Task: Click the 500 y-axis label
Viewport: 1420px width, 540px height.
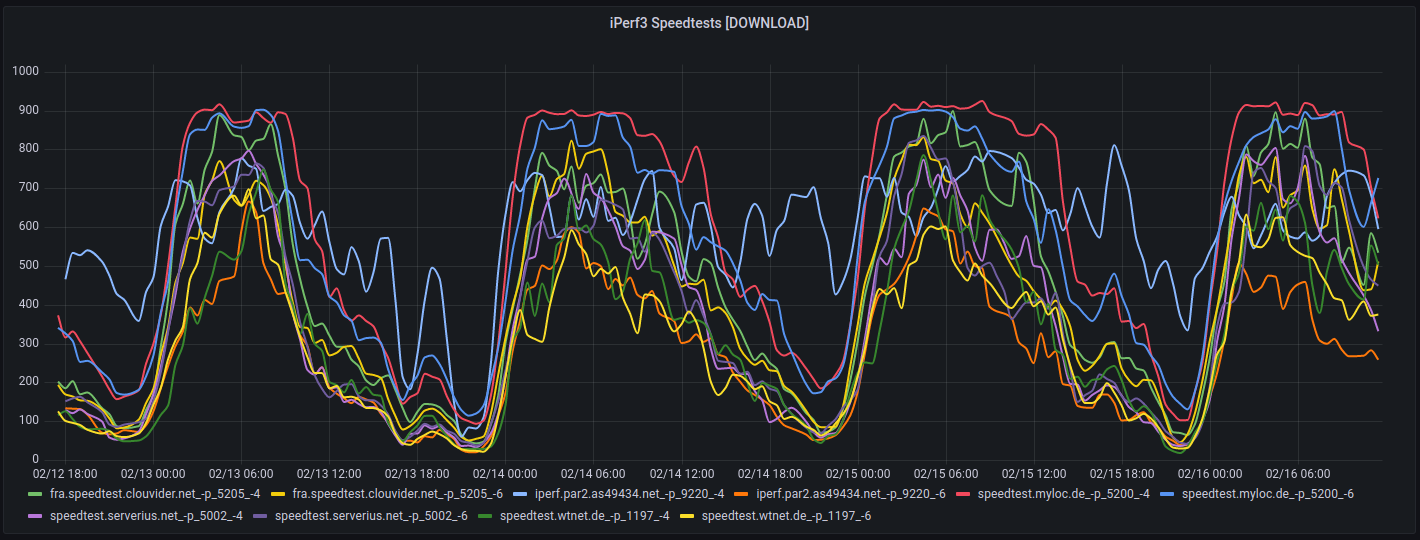Action: click(28, 266)
